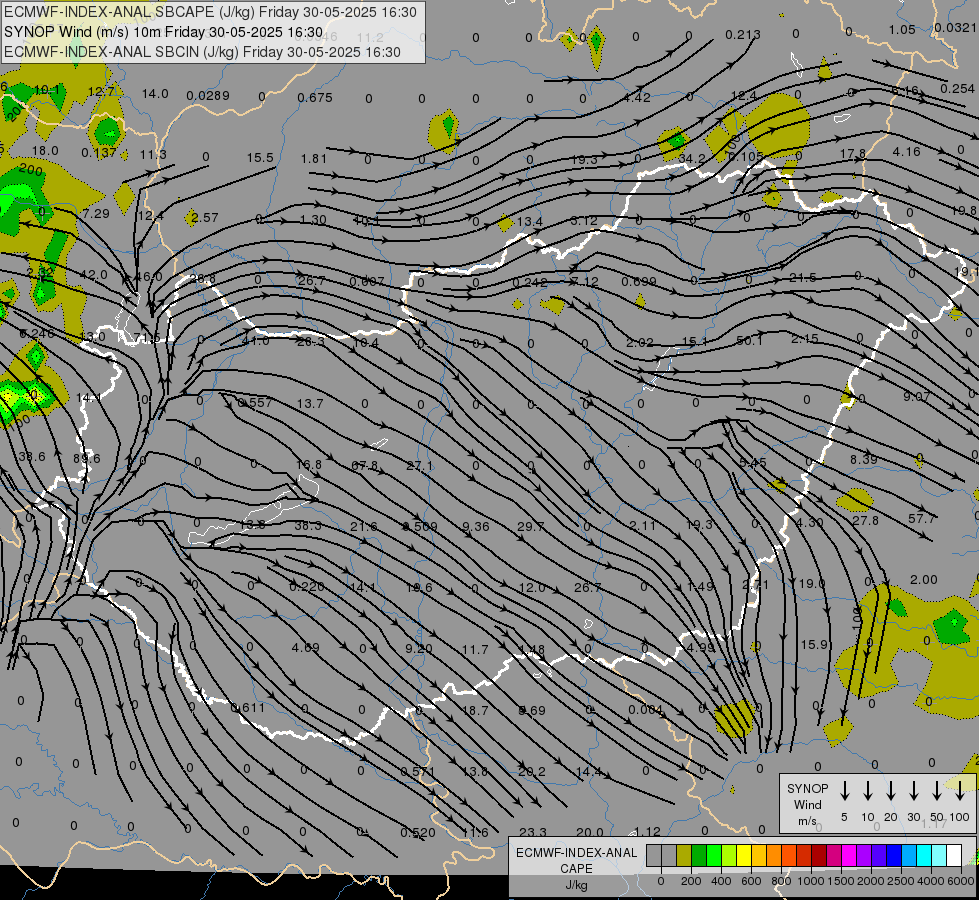
Task: Click the SYNOP label in the wind legend
Action: [807, 788]
